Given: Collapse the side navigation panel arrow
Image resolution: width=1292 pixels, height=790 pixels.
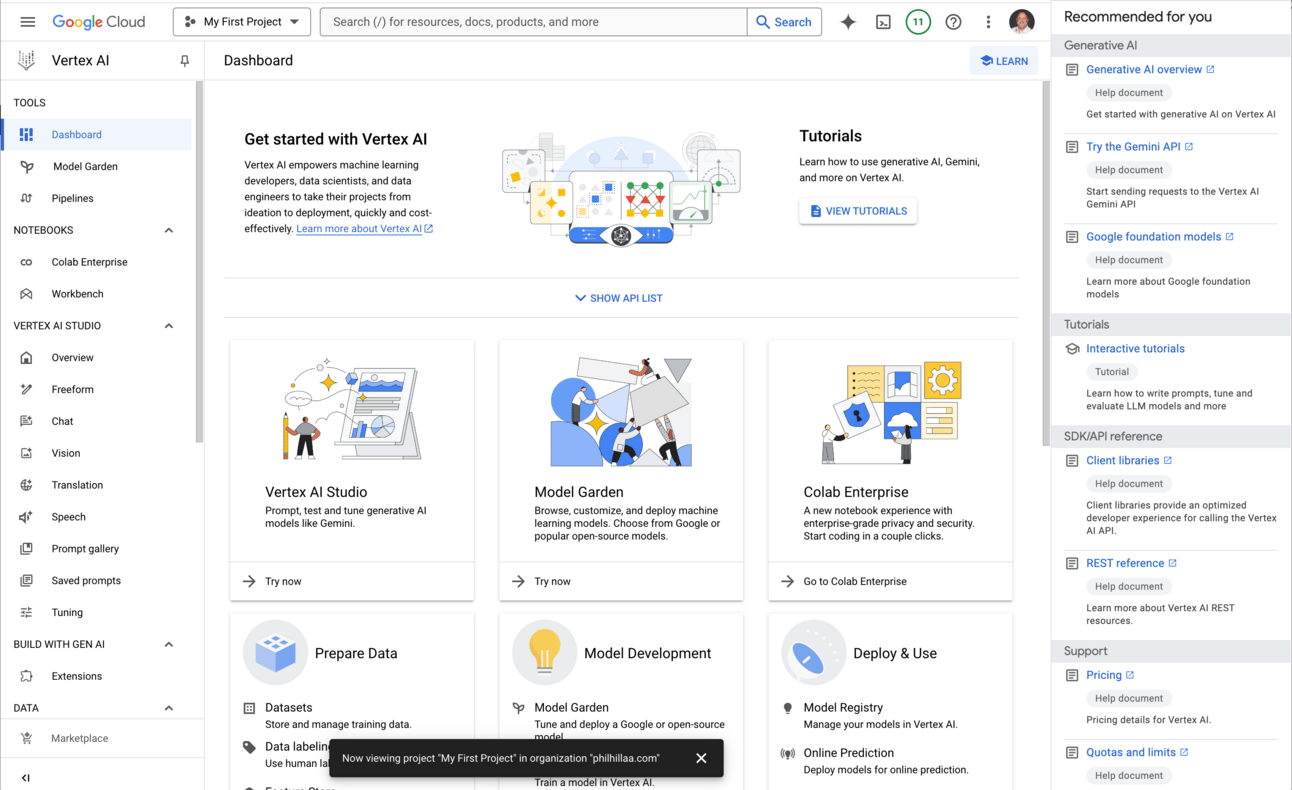Looking at the screenshot, I should click(26, 777).
